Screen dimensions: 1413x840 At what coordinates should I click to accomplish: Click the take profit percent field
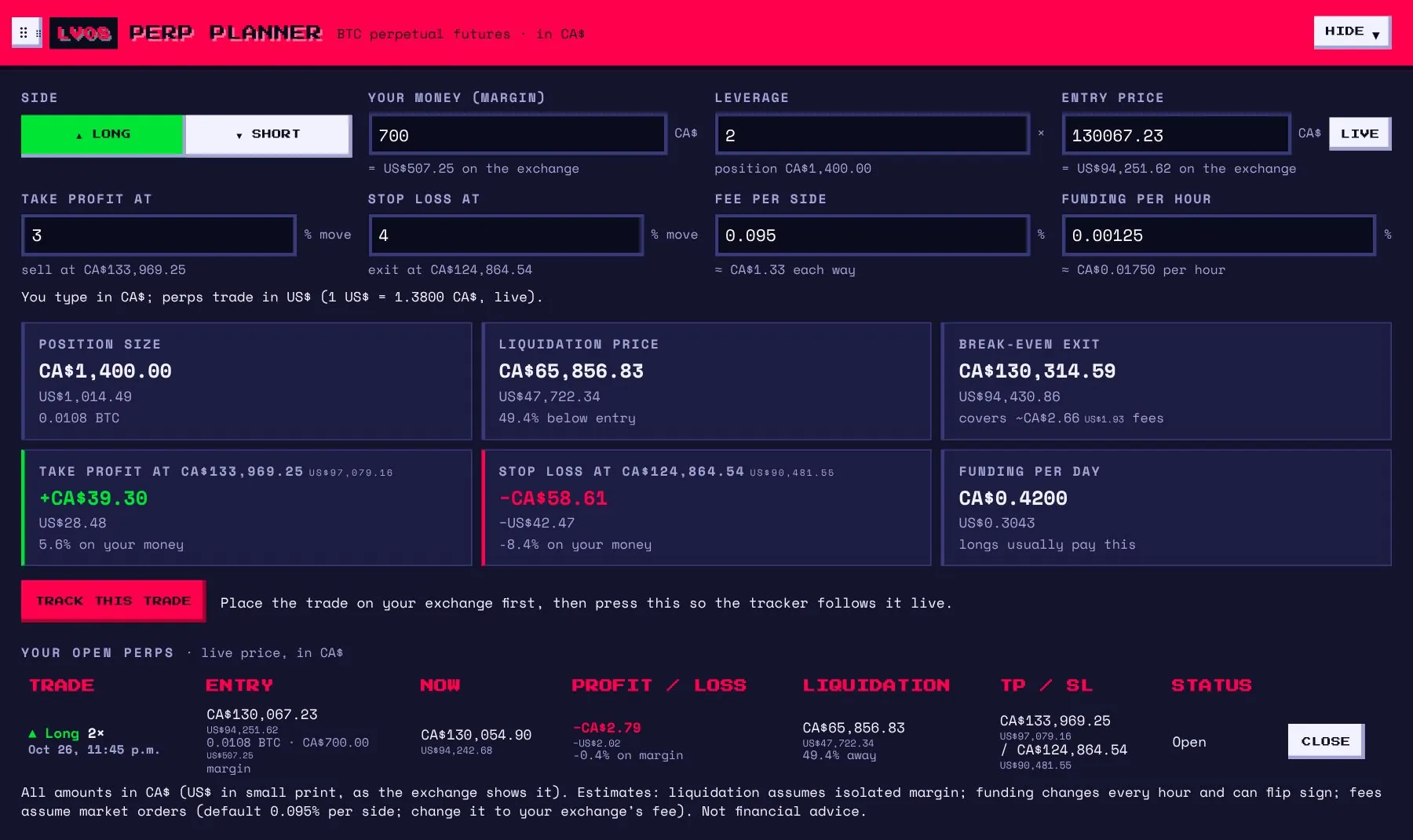pyautogui.click(x=159, y=235)
